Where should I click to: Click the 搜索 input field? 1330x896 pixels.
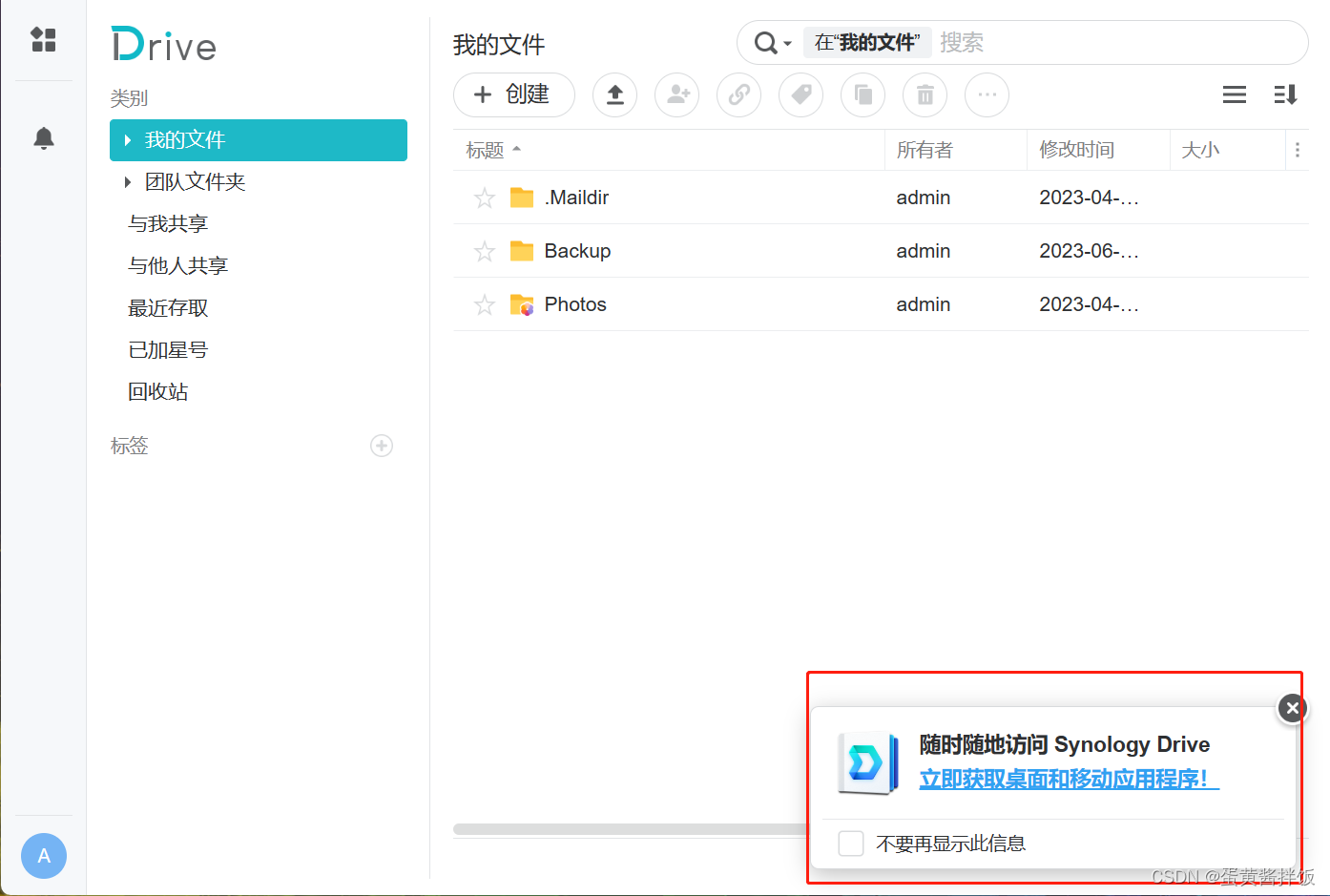(1116, 43)
